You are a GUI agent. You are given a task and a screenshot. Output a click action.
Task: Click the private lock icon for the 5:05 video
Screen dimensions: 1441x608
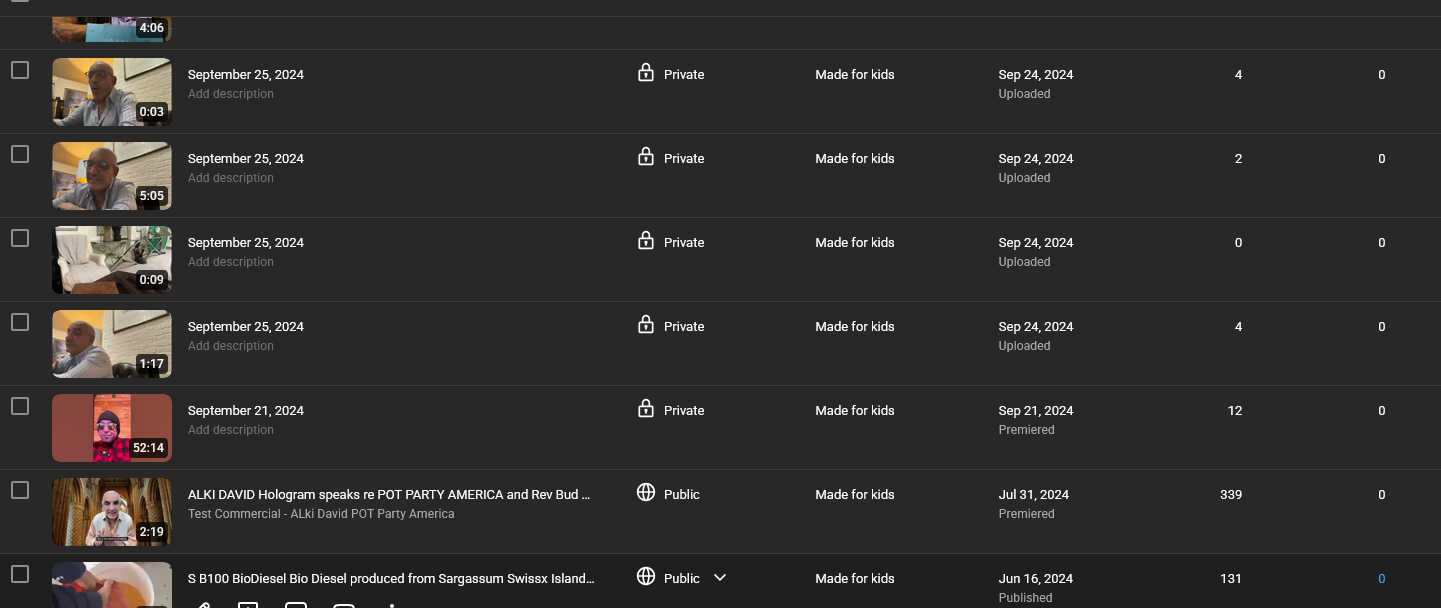tap(646, 157)
